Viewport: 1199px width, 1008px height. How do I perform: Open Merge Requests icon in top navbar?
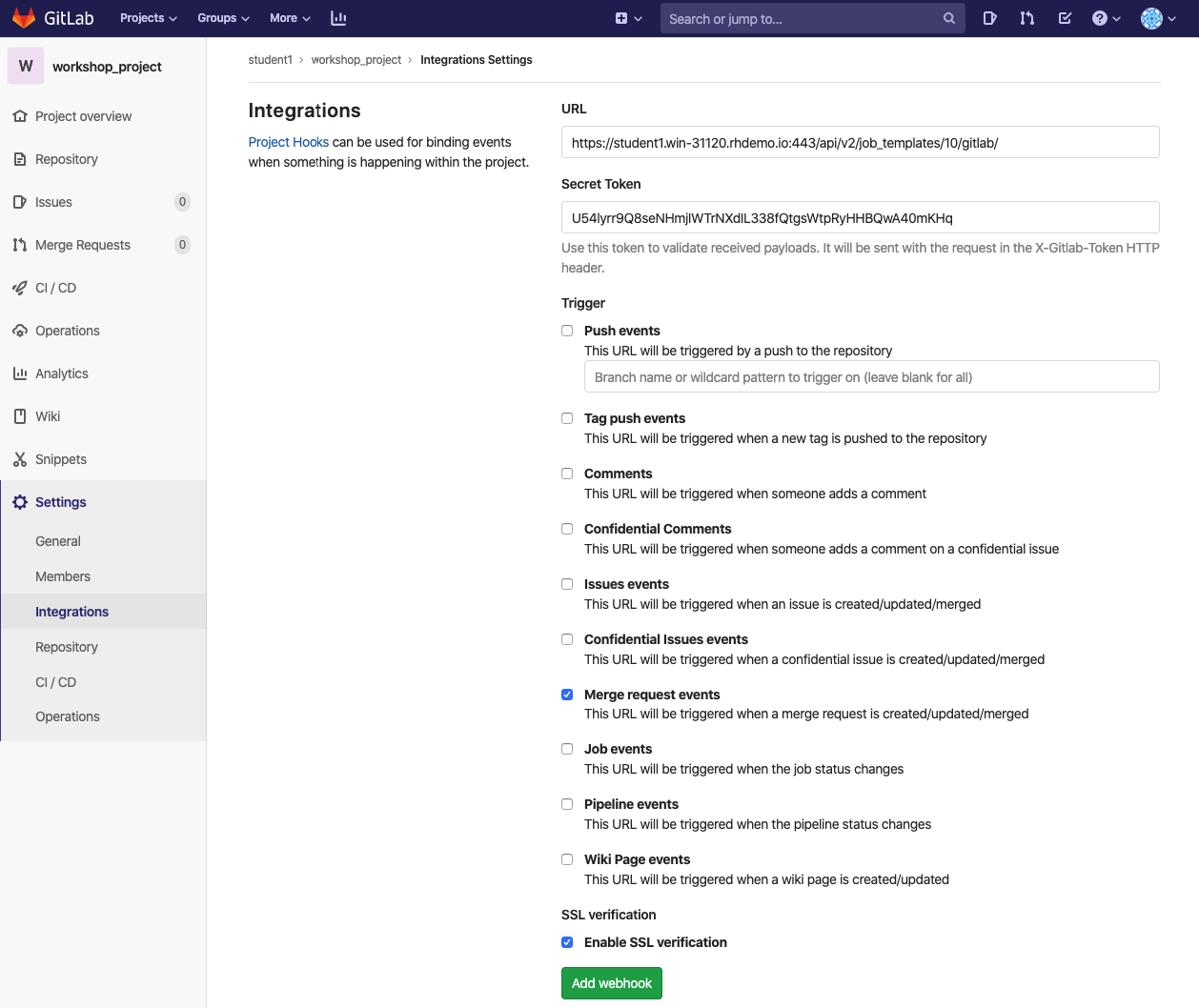(x=1026, y=18)
